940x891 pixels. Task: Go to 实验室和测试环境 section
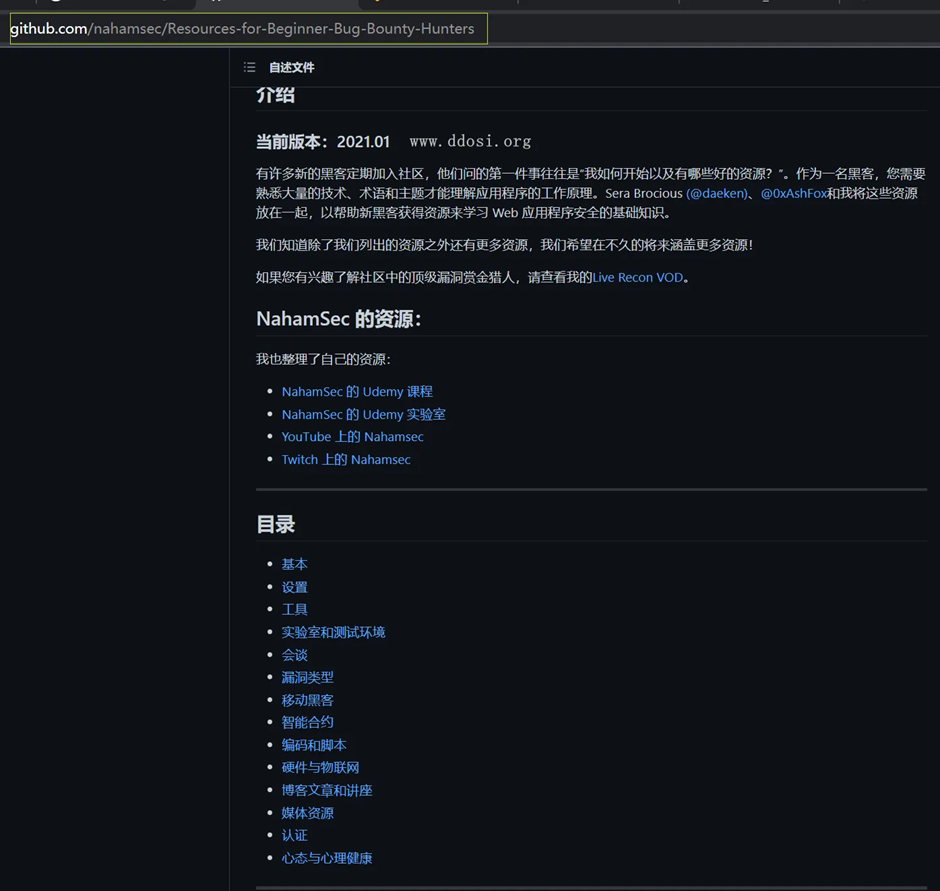[x=333, y=632]
